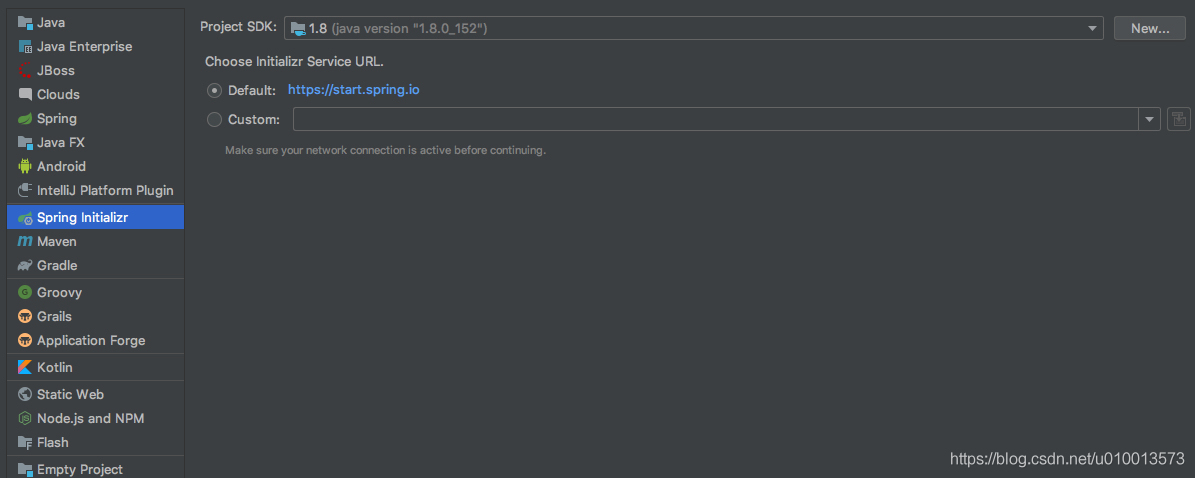Select Spring Initializr project type

82,217
